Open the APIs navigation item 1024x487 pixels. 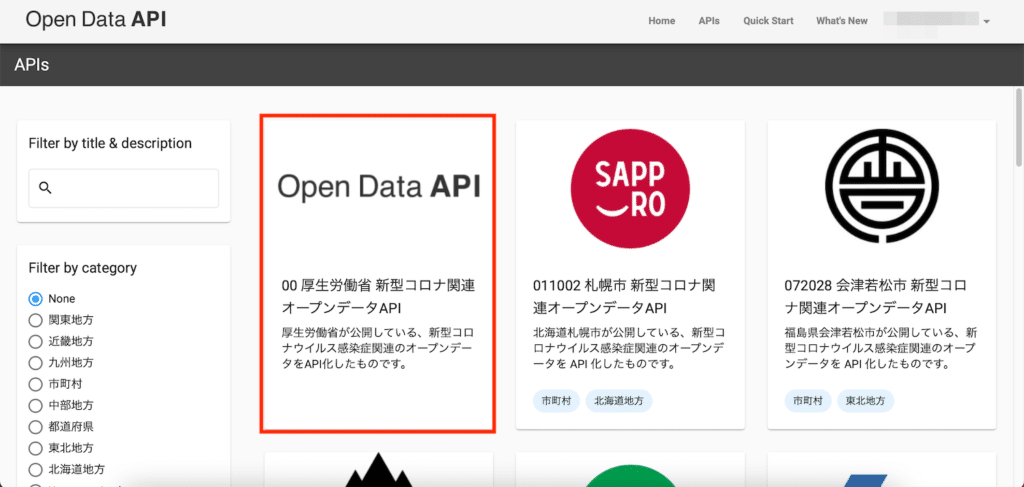click(x=709, y=21)
